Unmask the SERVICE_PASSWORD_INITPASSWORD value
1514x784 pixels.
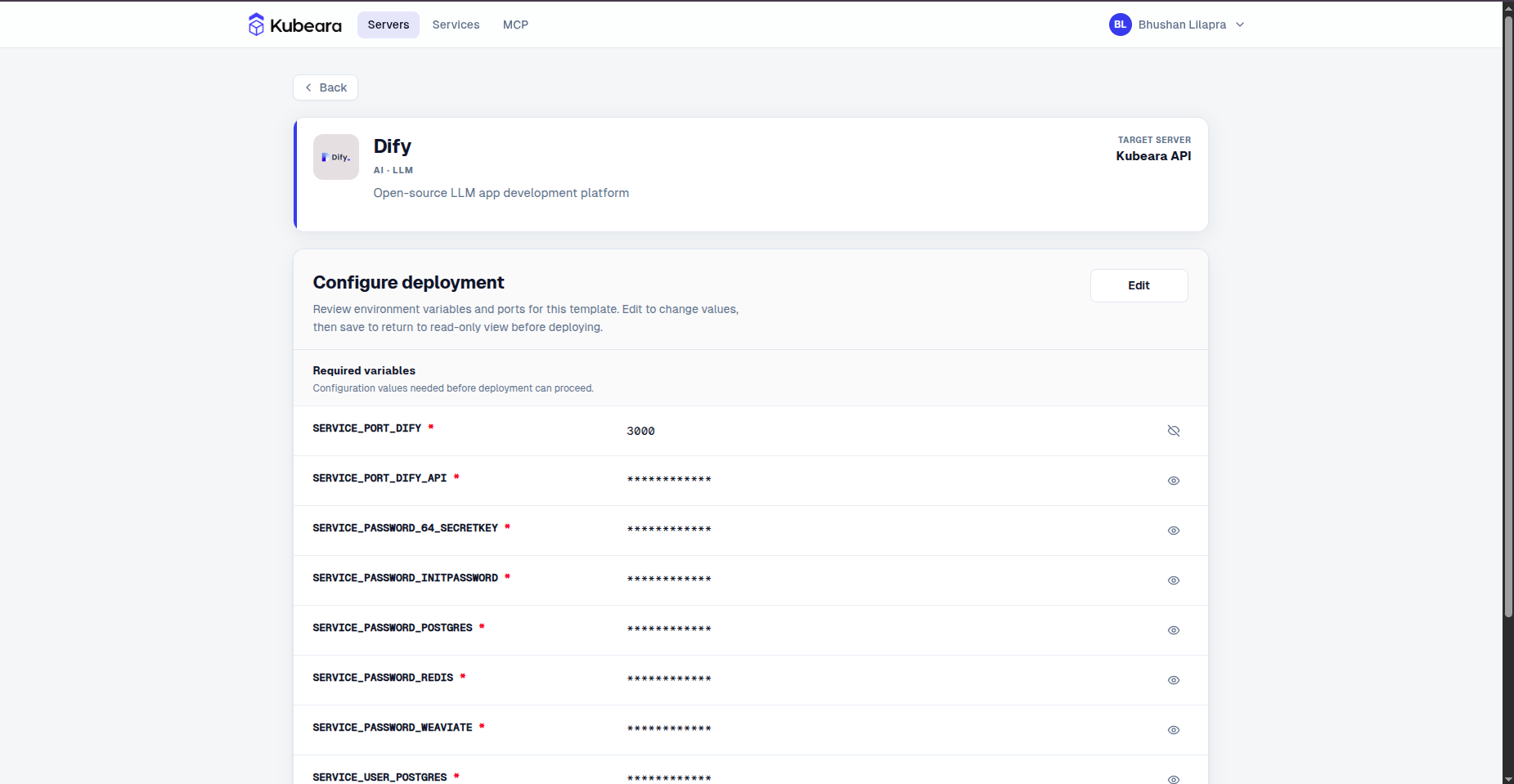coord(1174,580)
